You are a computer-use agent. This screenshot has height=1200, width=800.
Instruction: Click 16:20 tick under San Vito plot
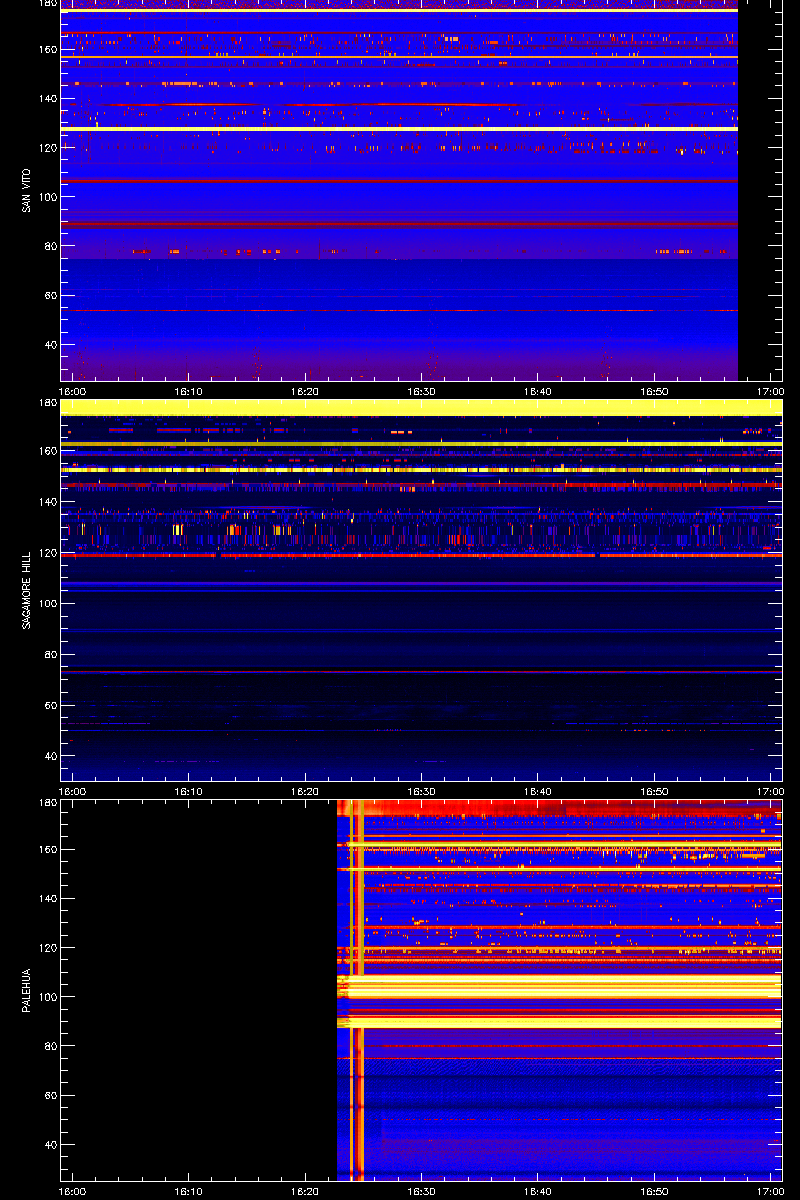[305, 391]
